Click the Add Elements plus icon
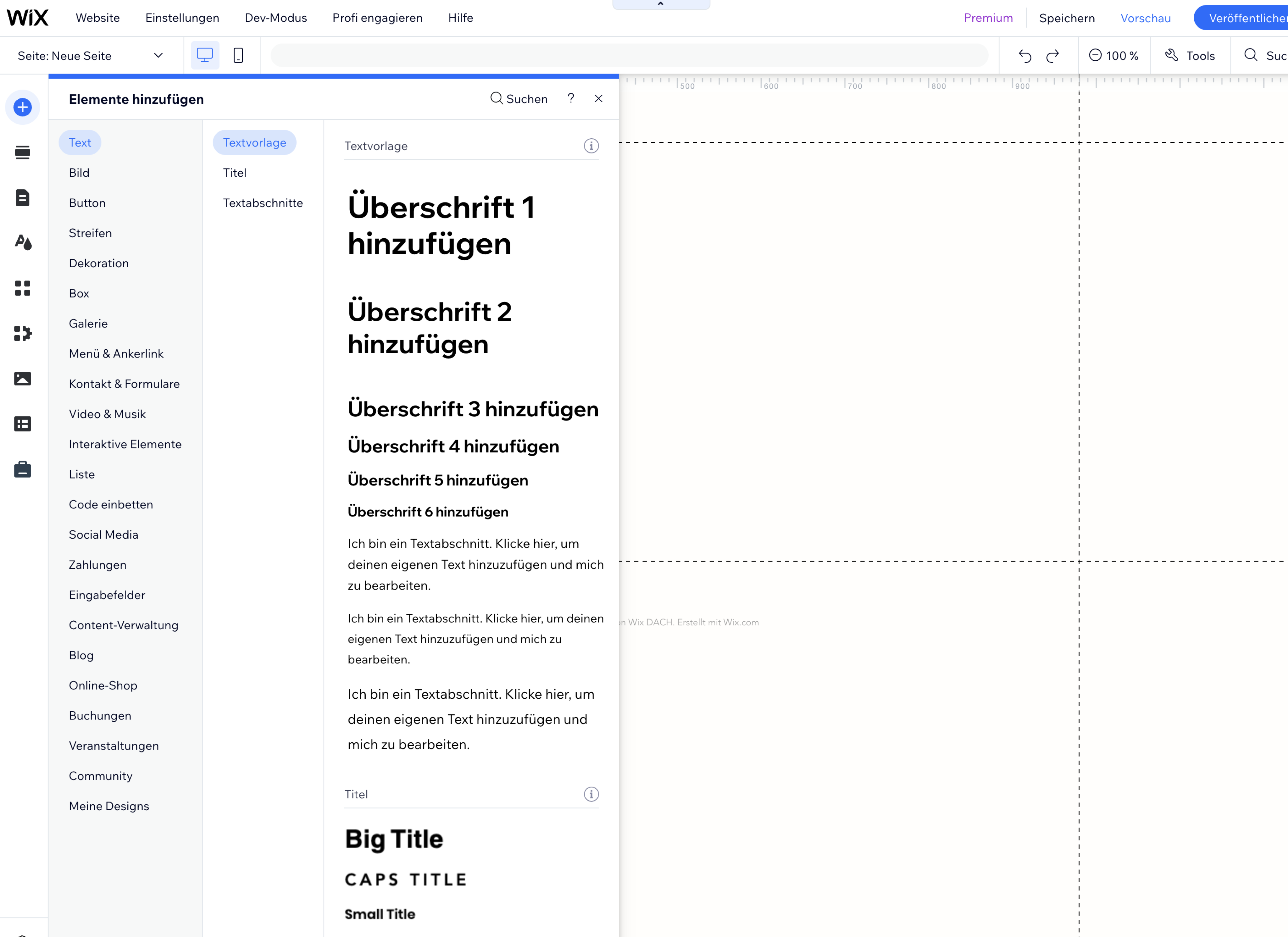The image size is (1288, 937). (23, 107)
